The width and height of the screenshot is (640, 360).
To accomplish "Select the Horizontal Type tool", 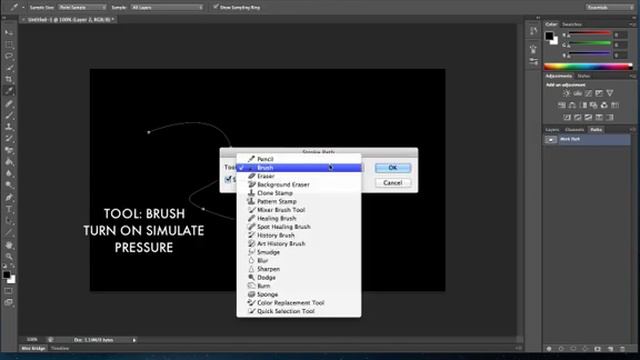I will click(9, 209).
